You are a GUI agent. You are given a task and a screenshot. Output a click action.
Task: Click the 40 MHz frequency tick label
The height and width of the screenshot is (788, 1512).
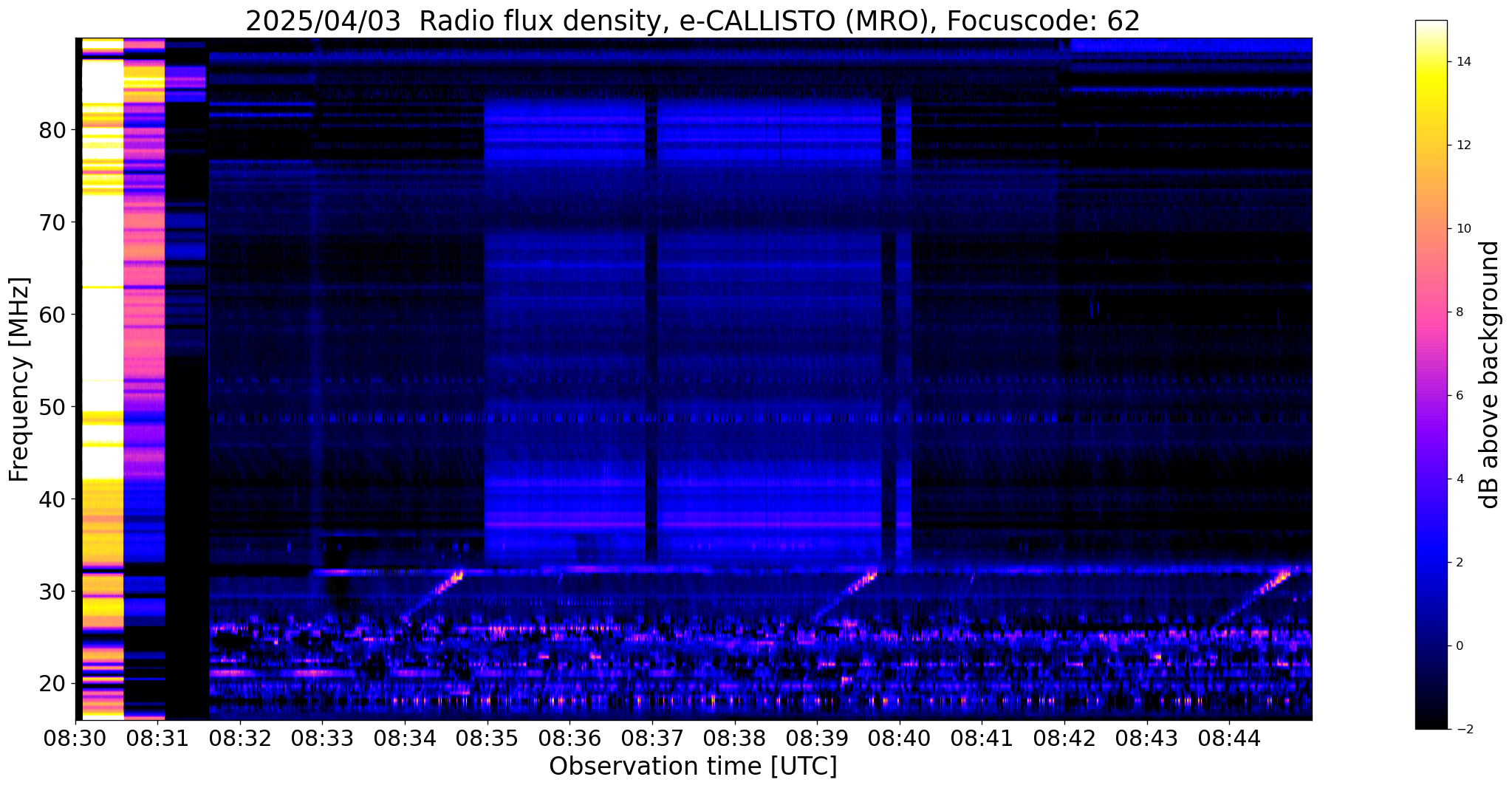tap(52, 499)
